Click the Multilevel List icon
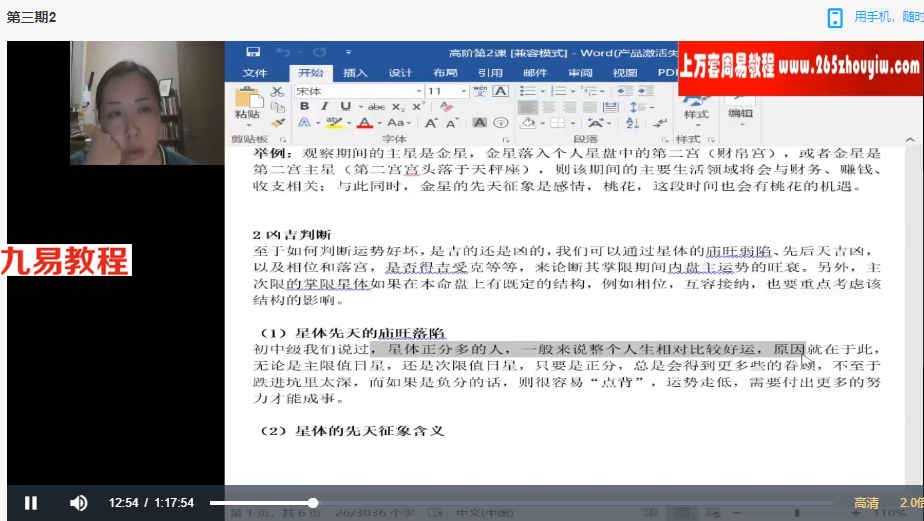The height and width of the screenshot is (521, 924). [589, 91]
